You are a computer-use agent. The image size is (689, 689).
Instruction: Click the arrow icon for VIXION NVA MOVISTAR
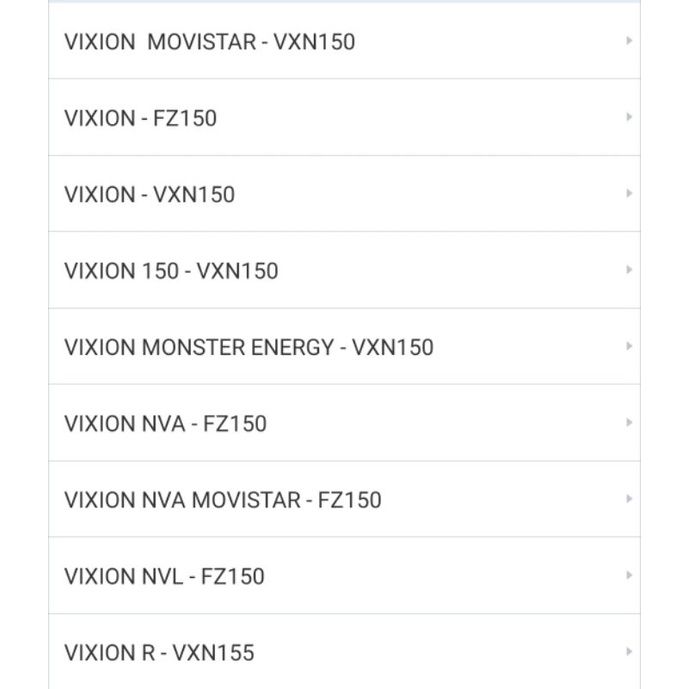coord(629,499)
